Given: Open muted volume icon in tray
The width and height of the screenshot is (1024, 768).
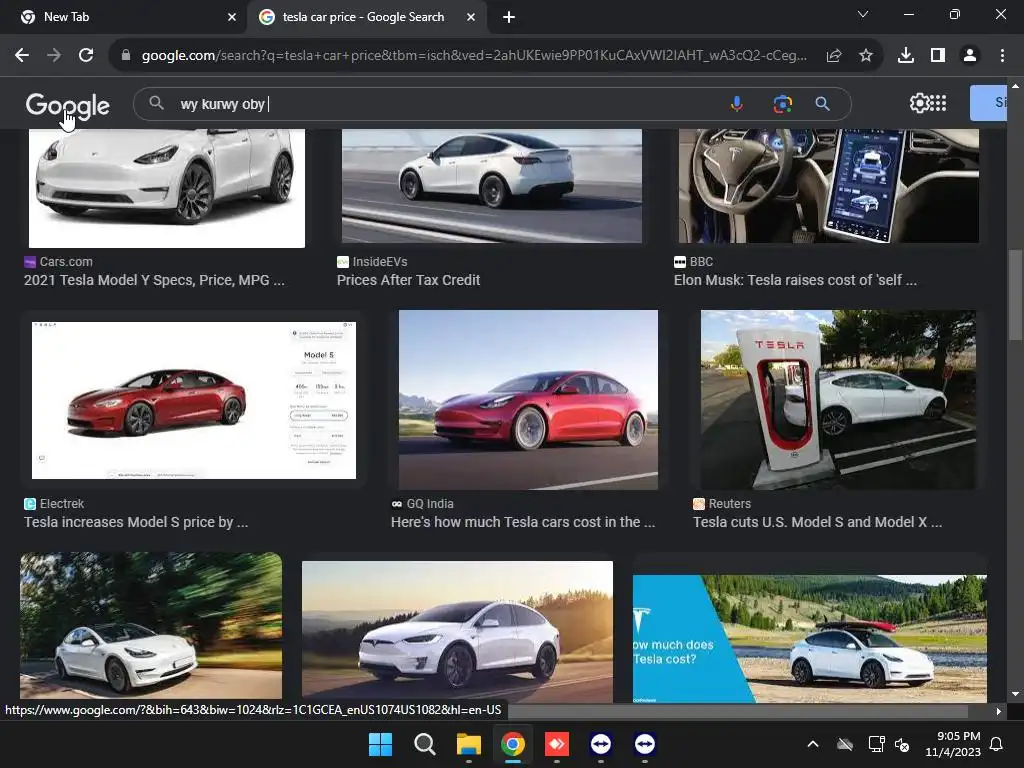Looking at the screenshot, I should pos(903,744).
